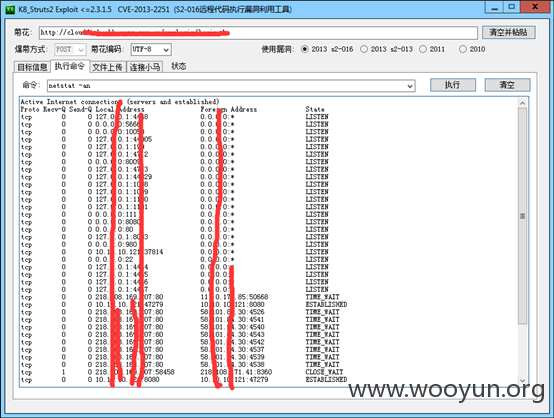Click the 执行 execute button

coord(453,85)
